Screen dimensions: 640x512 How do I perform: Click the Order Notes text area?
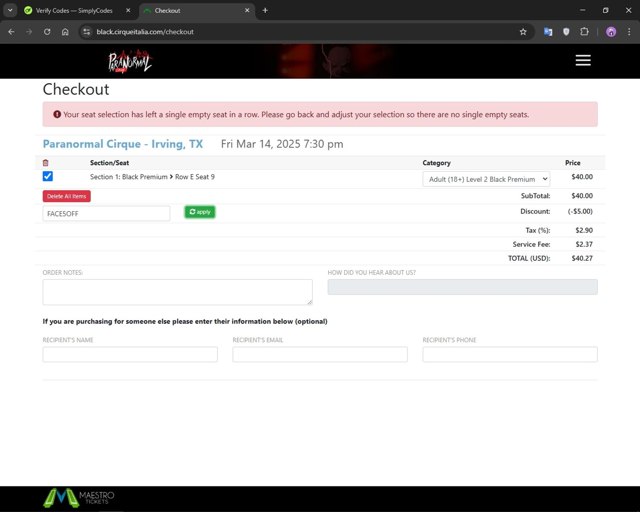pyautogui.click(x=178, y=292)
